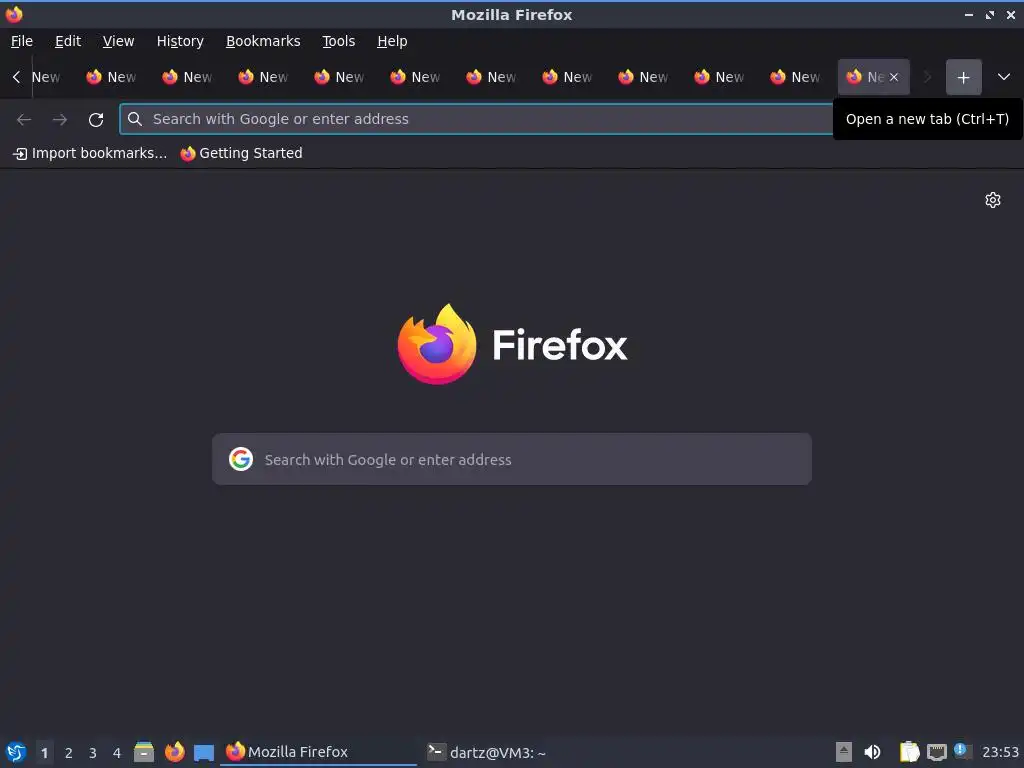Open the list all tabs chevron
The height and width of the screenshot is (768, 1024).
coord(1004,77)
